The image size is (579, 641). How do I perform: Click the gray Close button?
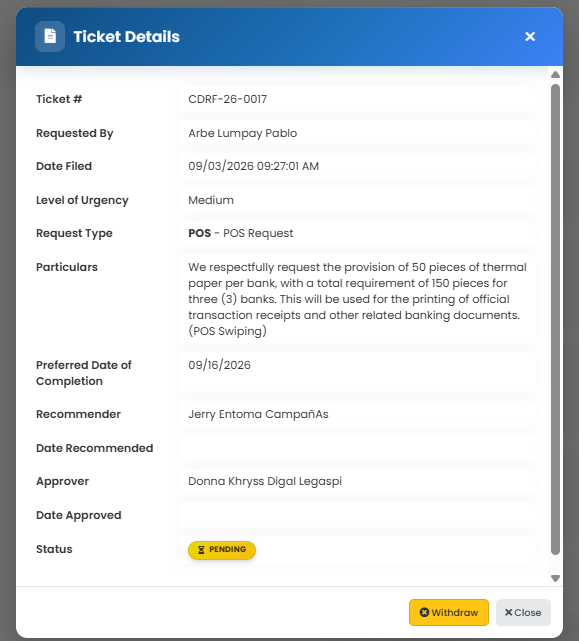pos(523,612)
